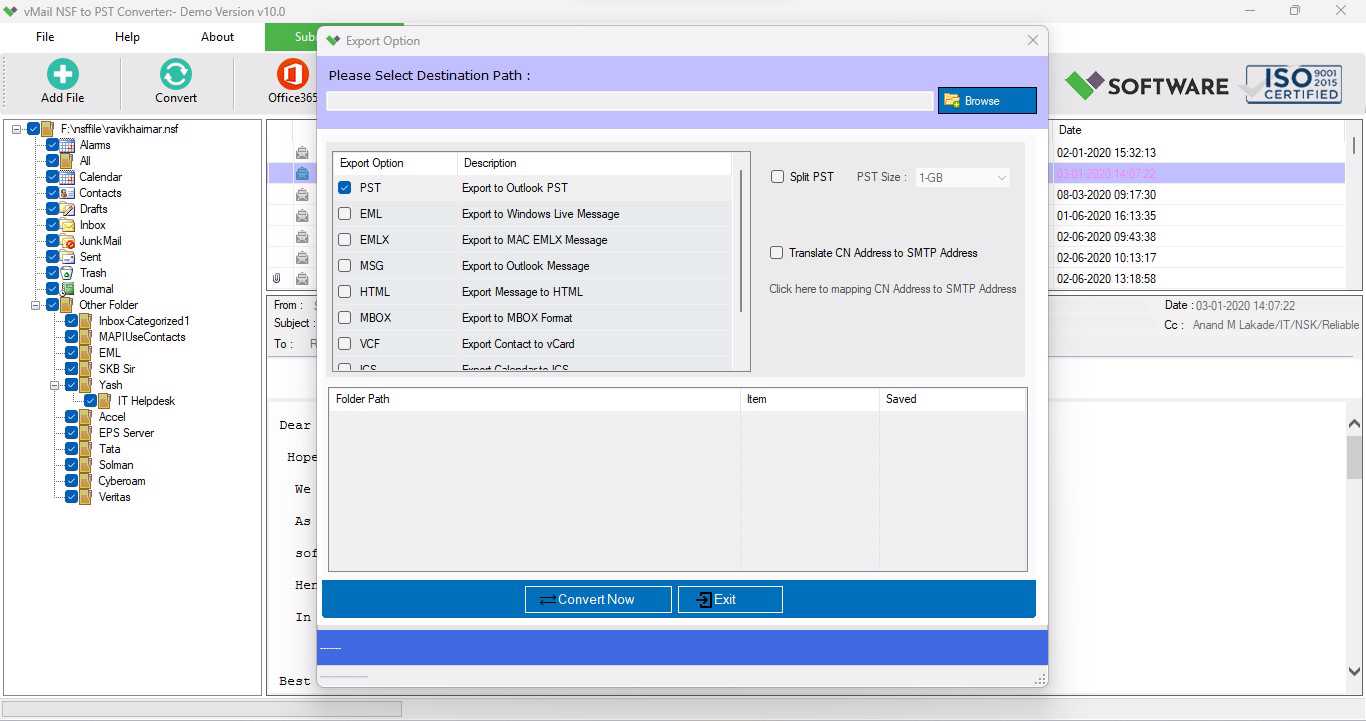
Task: Check the MSG export option checkbox
Action: pyautogui.click(x=345, y=266)
